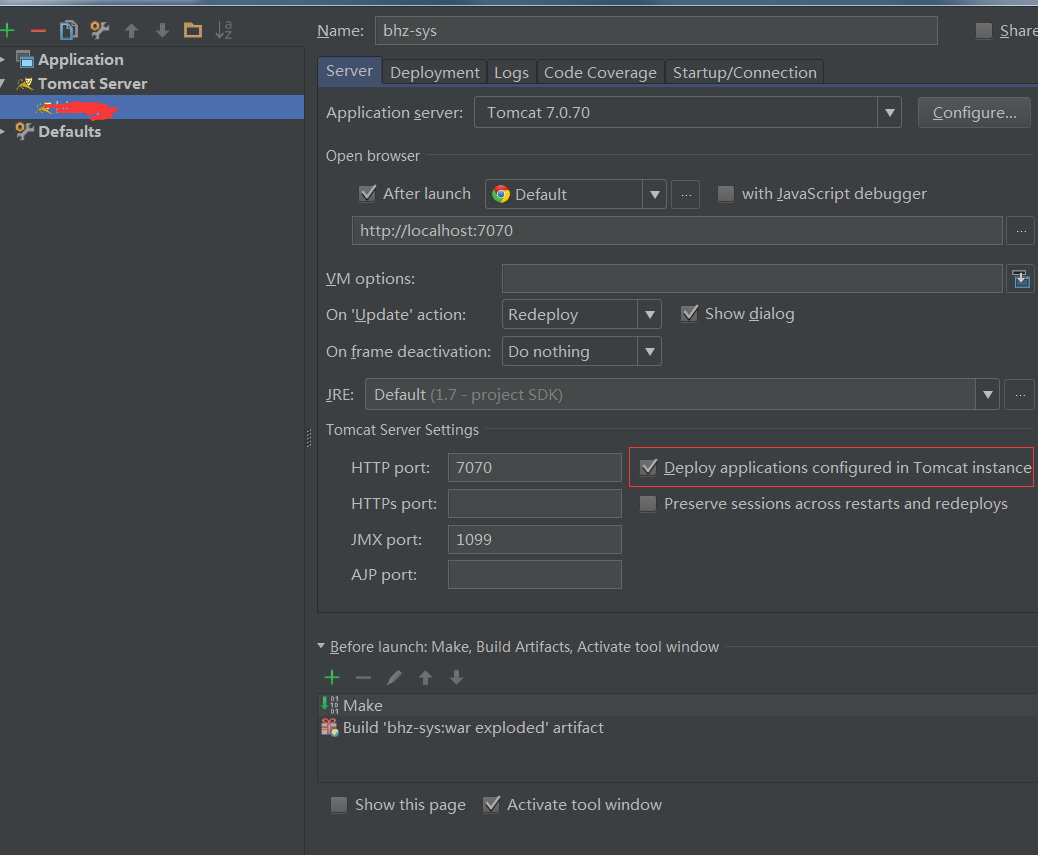The width and height of the screenshot is (1038, 855).
Task: Open the Logs tab
Action: coord(511,72)
